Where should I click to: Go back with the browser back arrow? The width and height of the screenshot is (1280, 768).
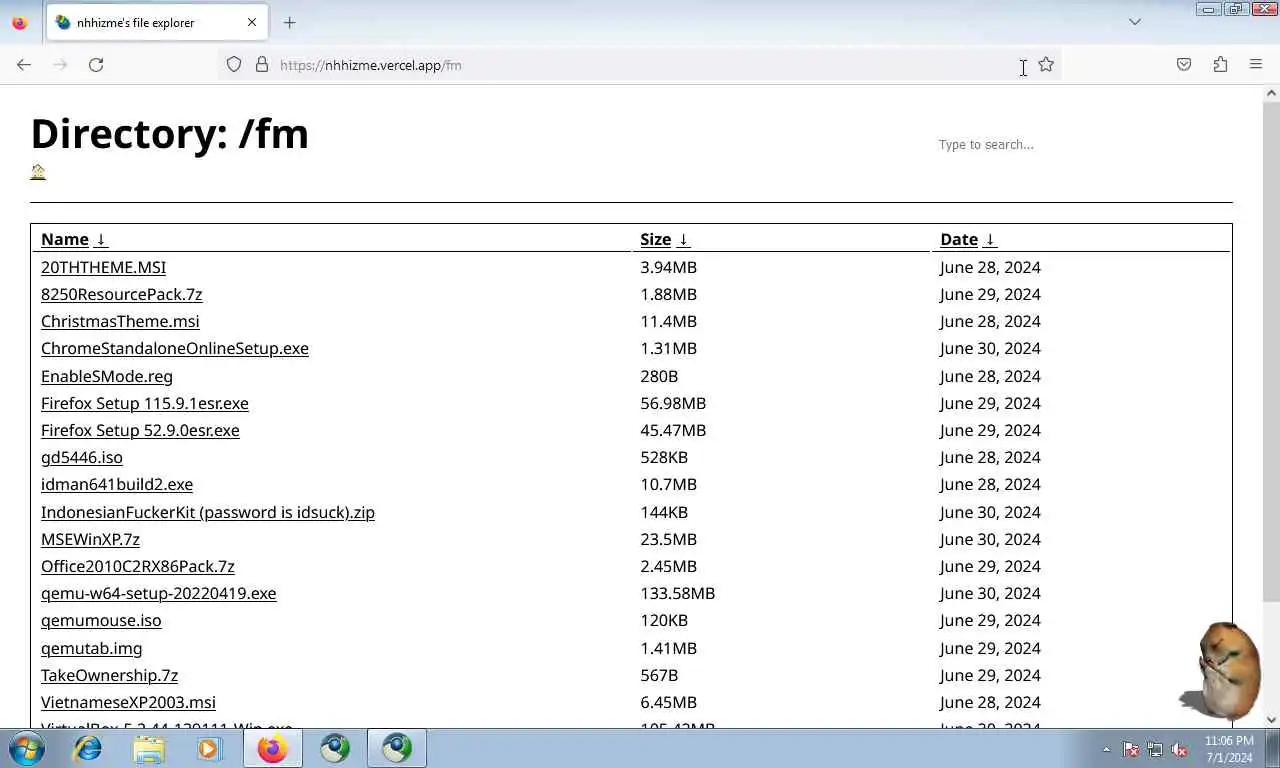pos(24,65)
